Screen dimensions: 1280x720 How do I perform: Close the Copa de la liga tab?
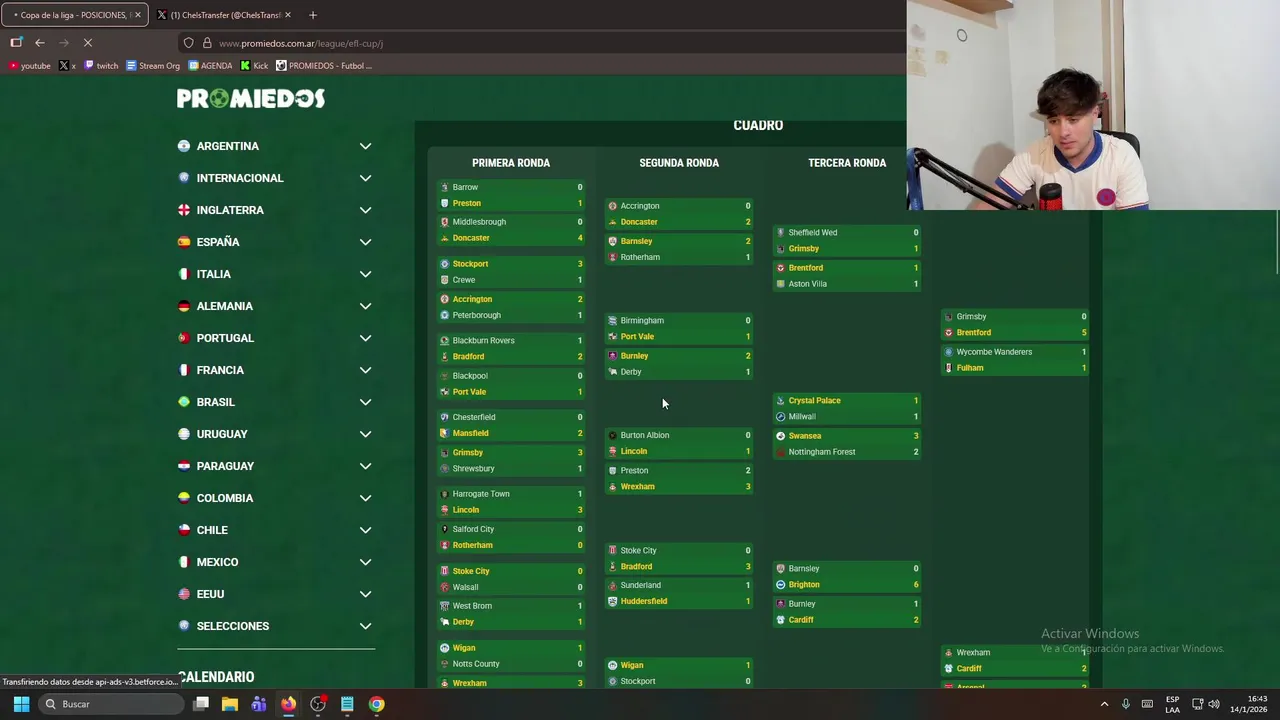click(138, 15)
